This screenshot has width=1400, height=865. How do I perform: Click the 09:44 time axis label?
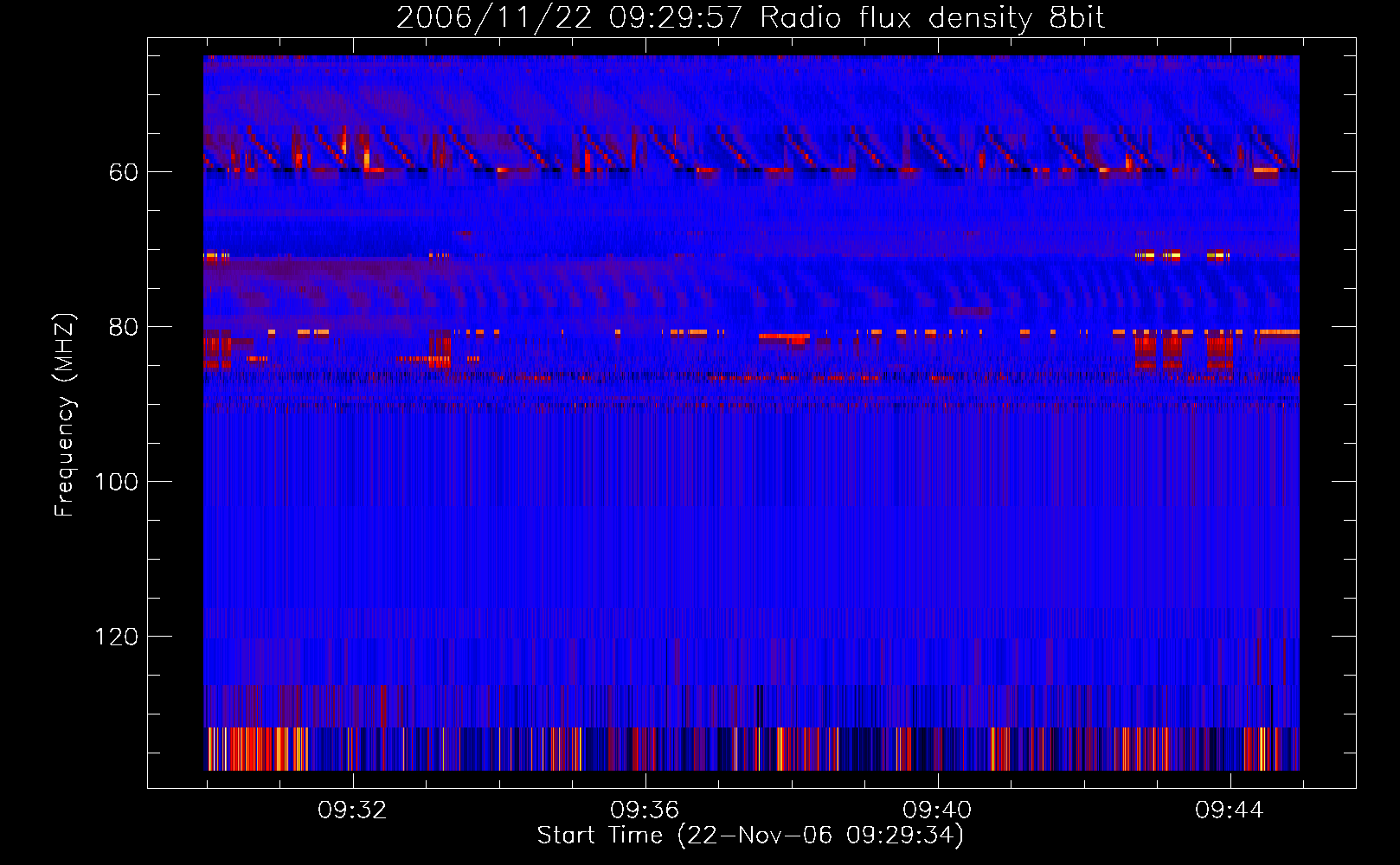tap(1230, 811)
